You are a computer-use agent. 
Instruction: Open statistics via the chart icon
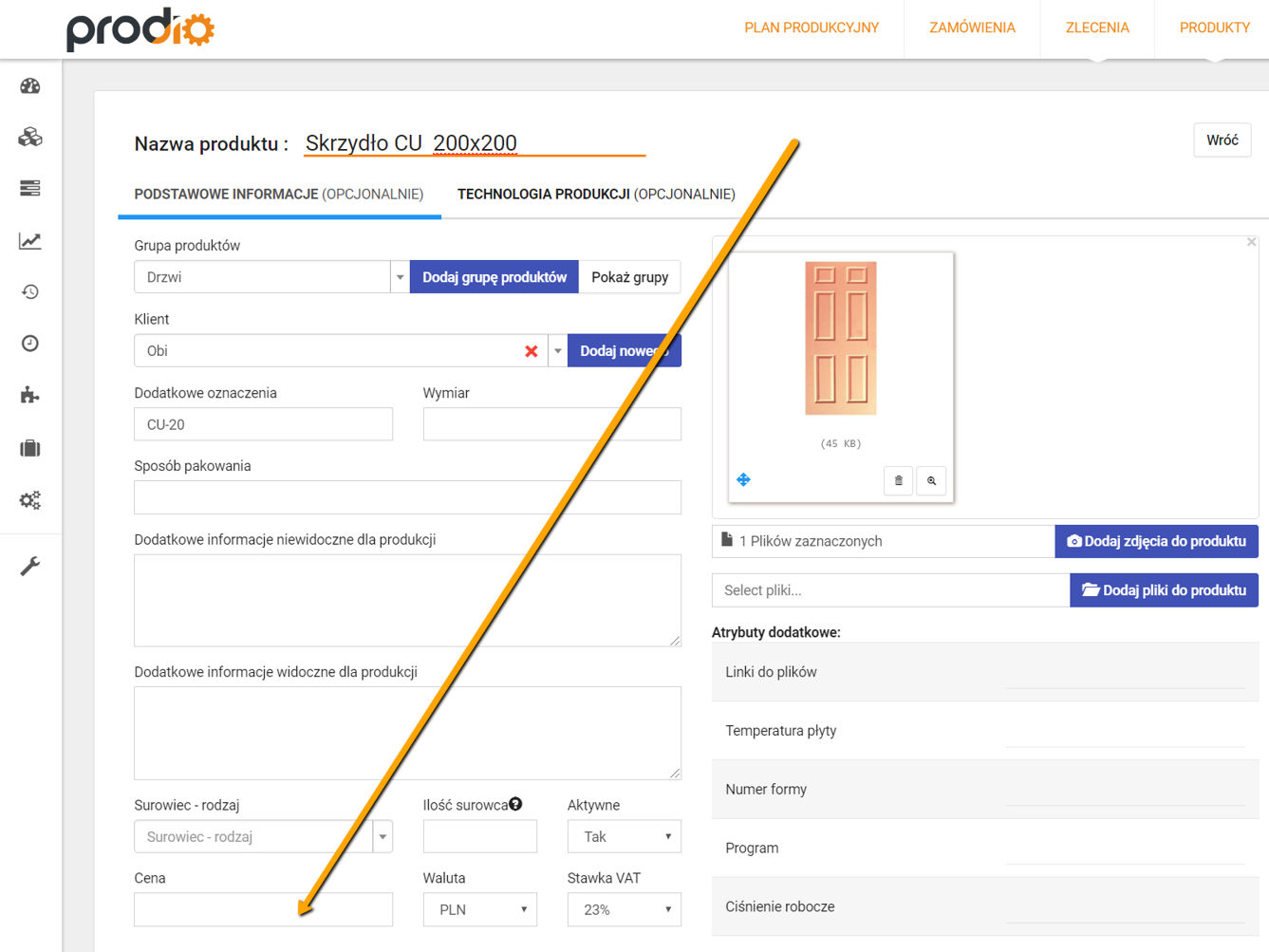point(30,240)
